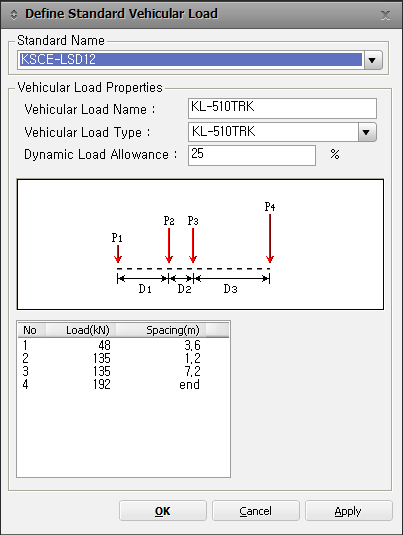Select row 2 number cell
Screen dimensions: 403x535
point(26,358)
